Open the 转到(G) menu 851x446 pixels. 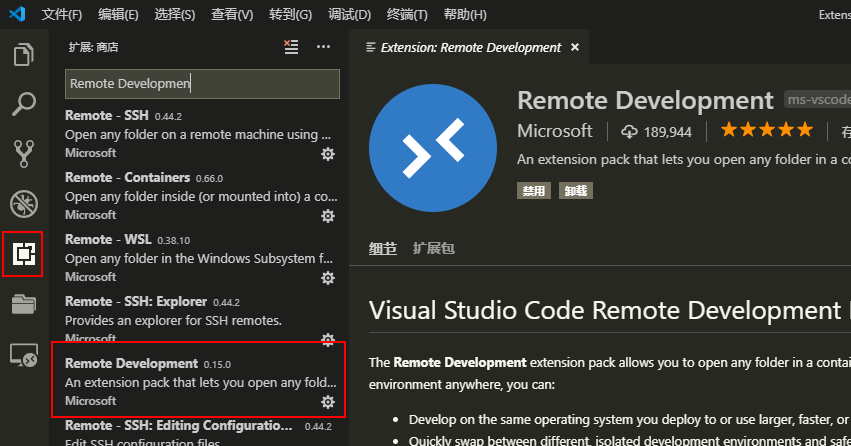[x=290, y=15]
